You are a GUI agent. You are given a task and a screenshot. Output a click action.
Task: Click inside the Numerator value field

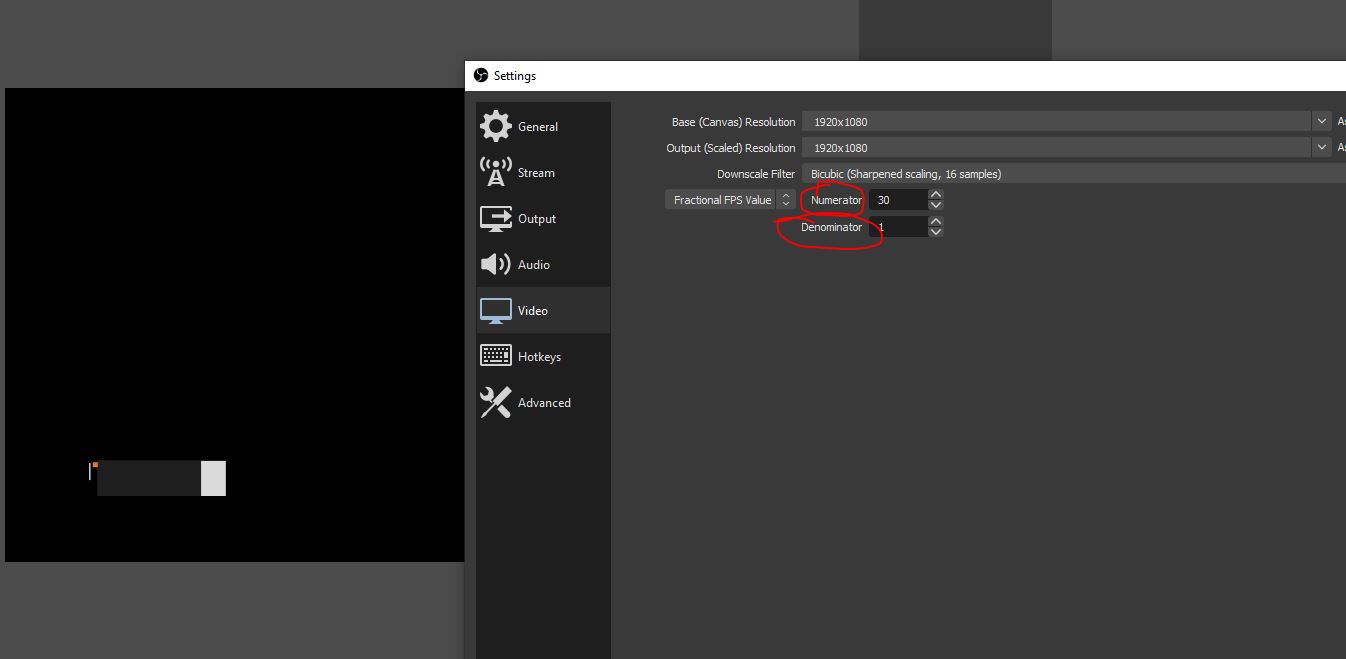point(900,199)
